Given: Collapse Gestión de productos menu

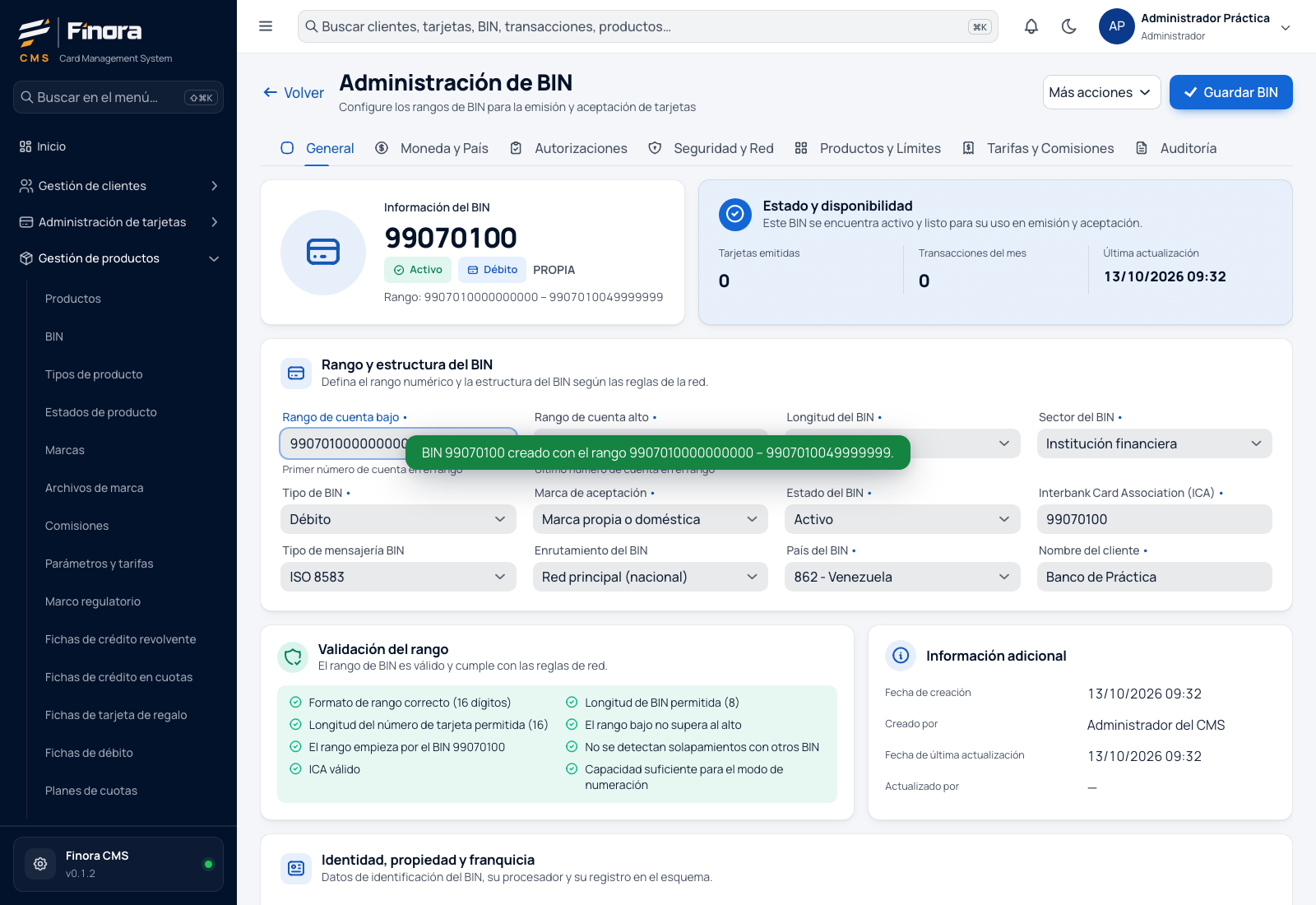Looking at the screenshot, I should [x=118, y=258].
